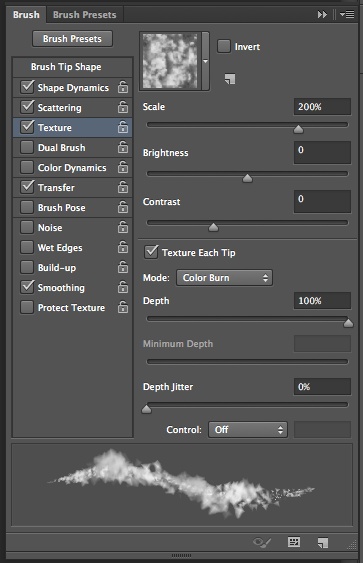Open Transfer settings row label
The width and height of the screenshot is (363, 563).
56,187
